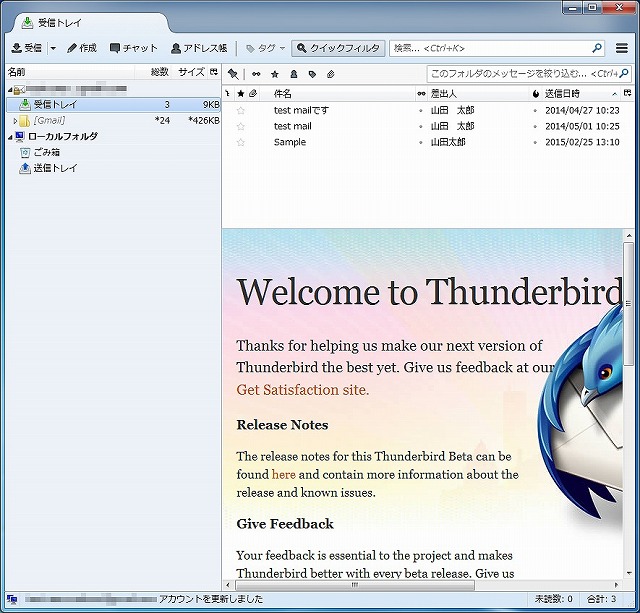
Task: Open the 'Get Satisfaction site.' link
Action: [x=302, y=390]
